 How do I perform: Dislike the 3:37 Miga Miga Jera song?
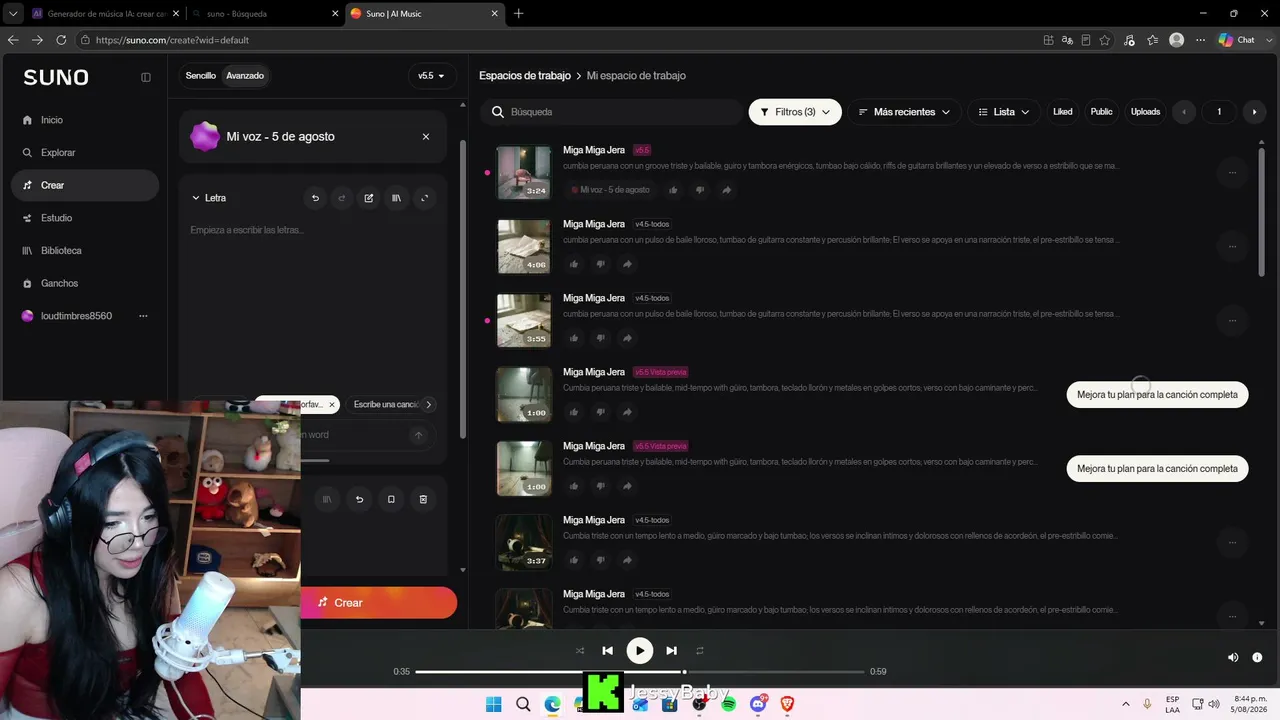[600, 560]
